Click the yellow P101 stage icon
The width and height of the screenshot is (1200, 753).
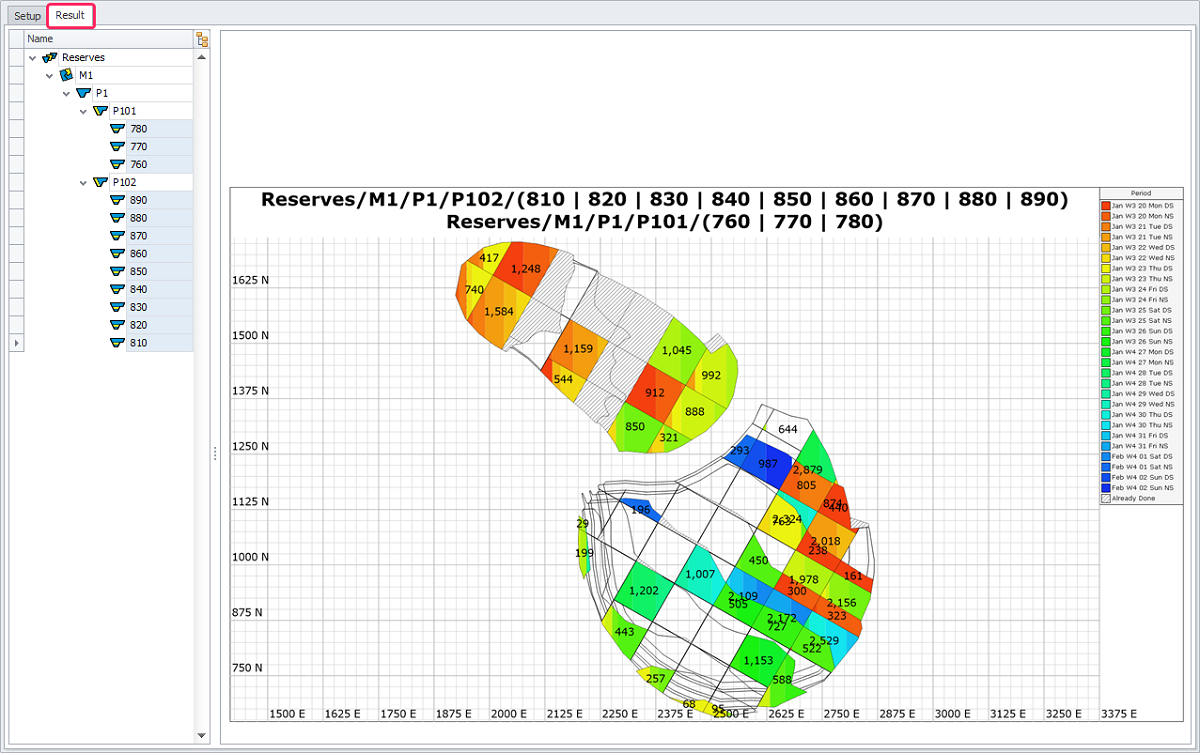(x=100, y=111)
